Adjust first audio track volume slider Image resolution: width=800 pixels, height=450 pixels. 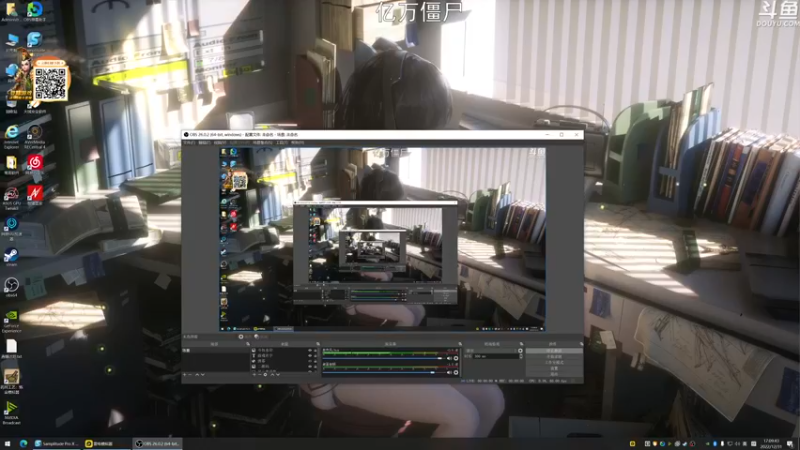[x=384, y=358]
